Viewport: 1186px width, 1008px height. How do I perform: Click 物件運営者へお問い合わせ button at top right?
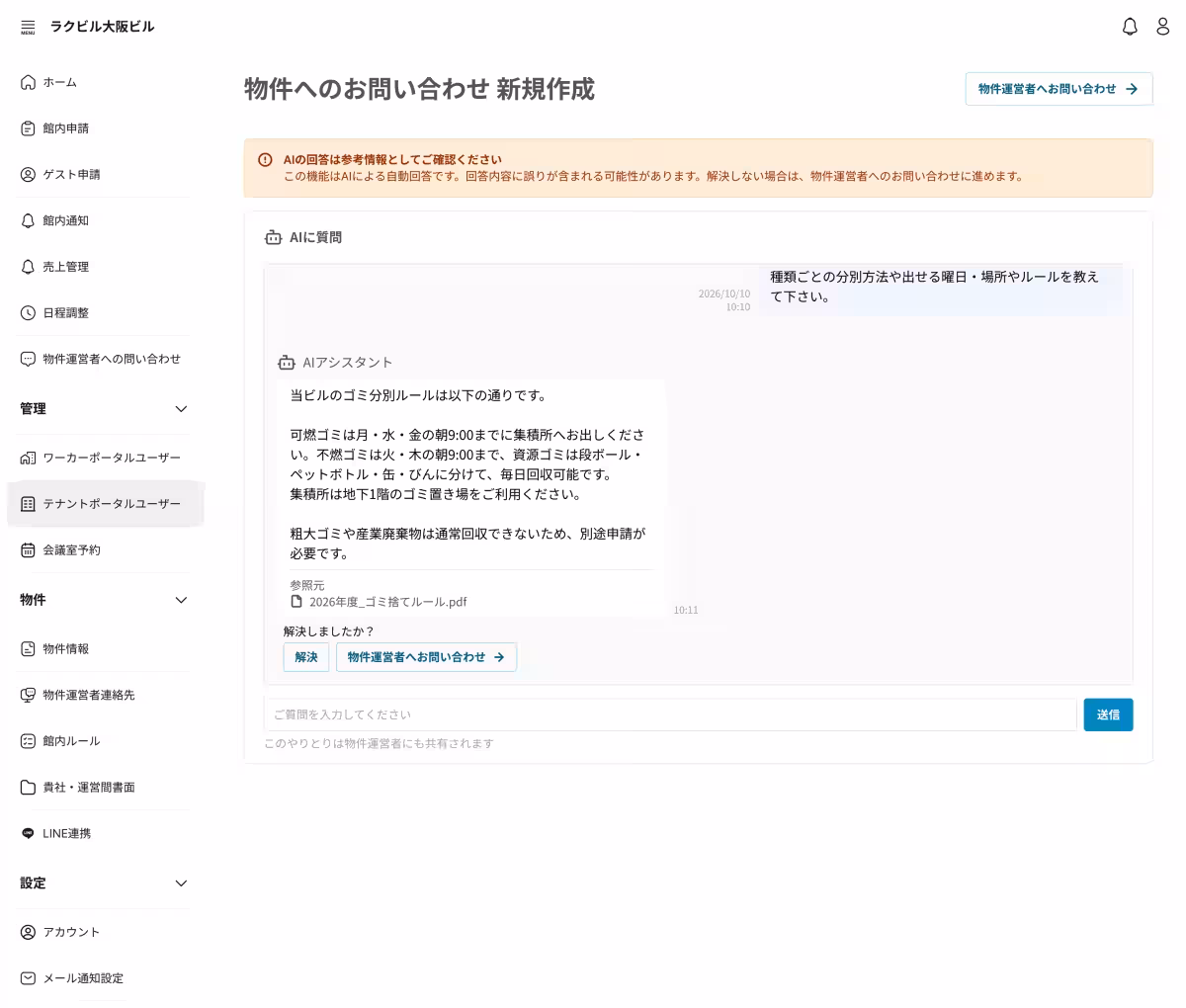tap(1059, 89)
